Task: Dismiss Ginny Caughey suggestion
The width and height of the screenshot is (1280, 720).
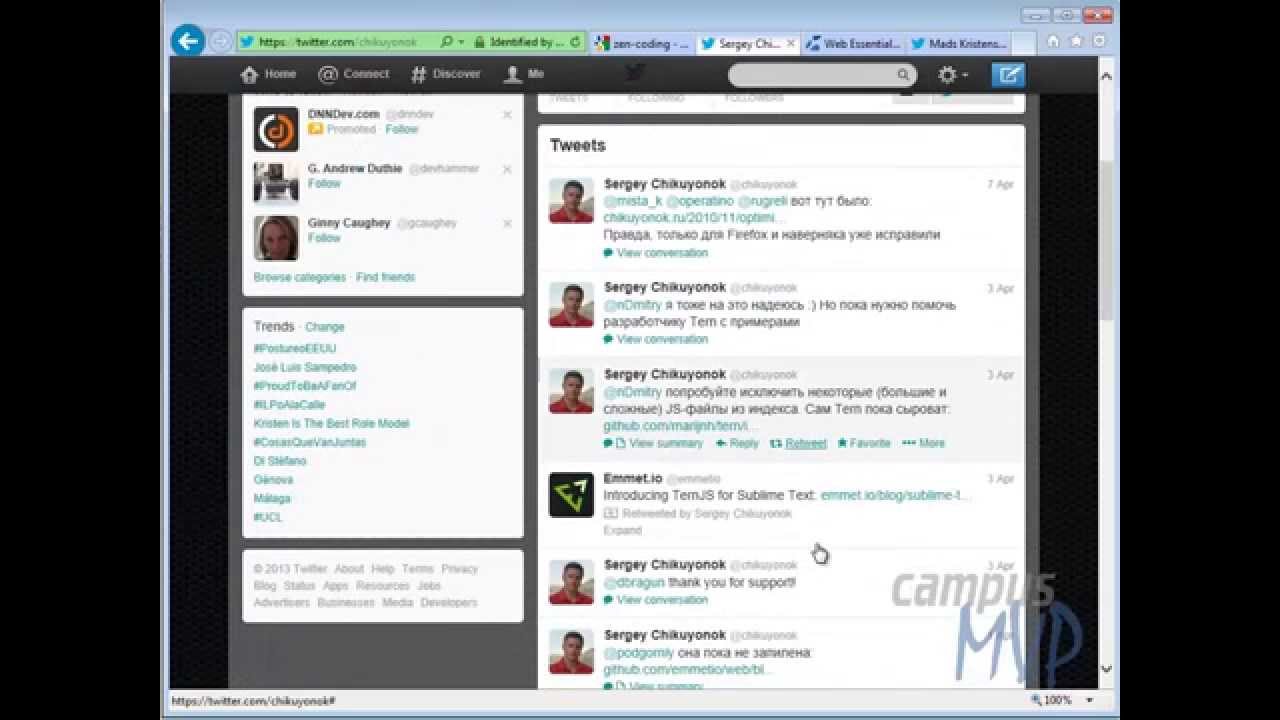Action: click(x=507, y=223)
